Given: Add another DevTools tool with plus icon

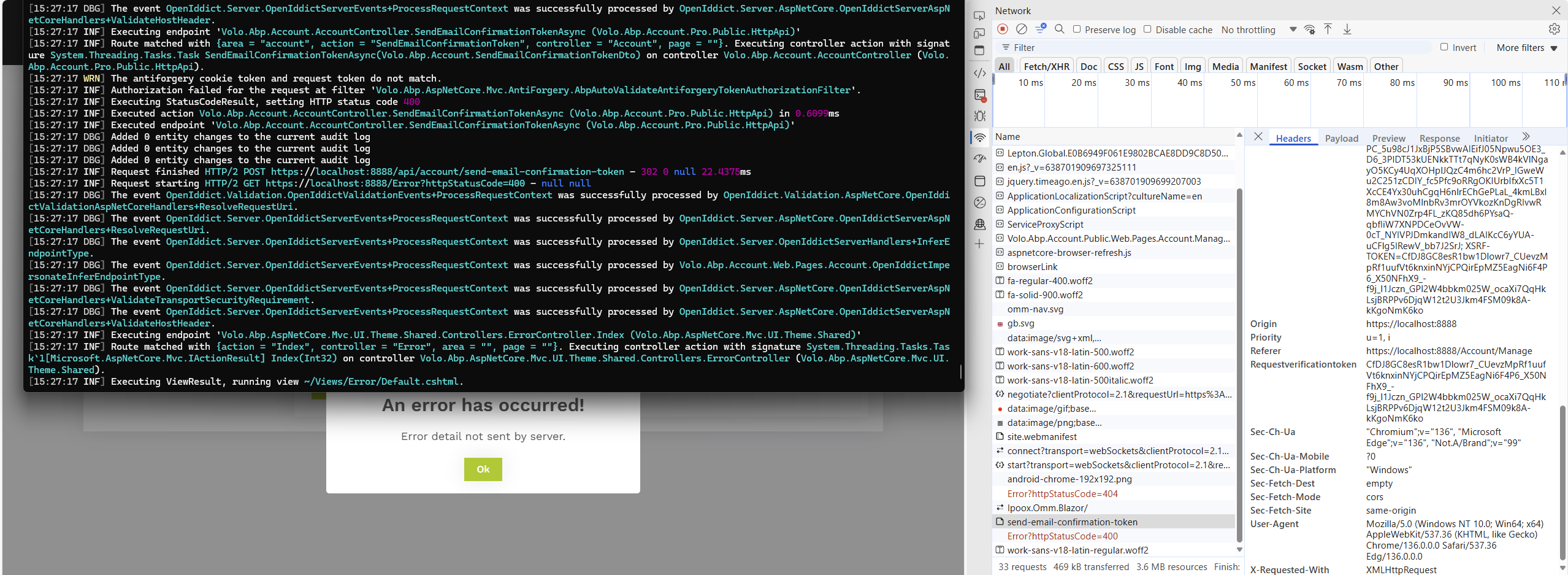Looking at the screenshot, I should [979, 244].
